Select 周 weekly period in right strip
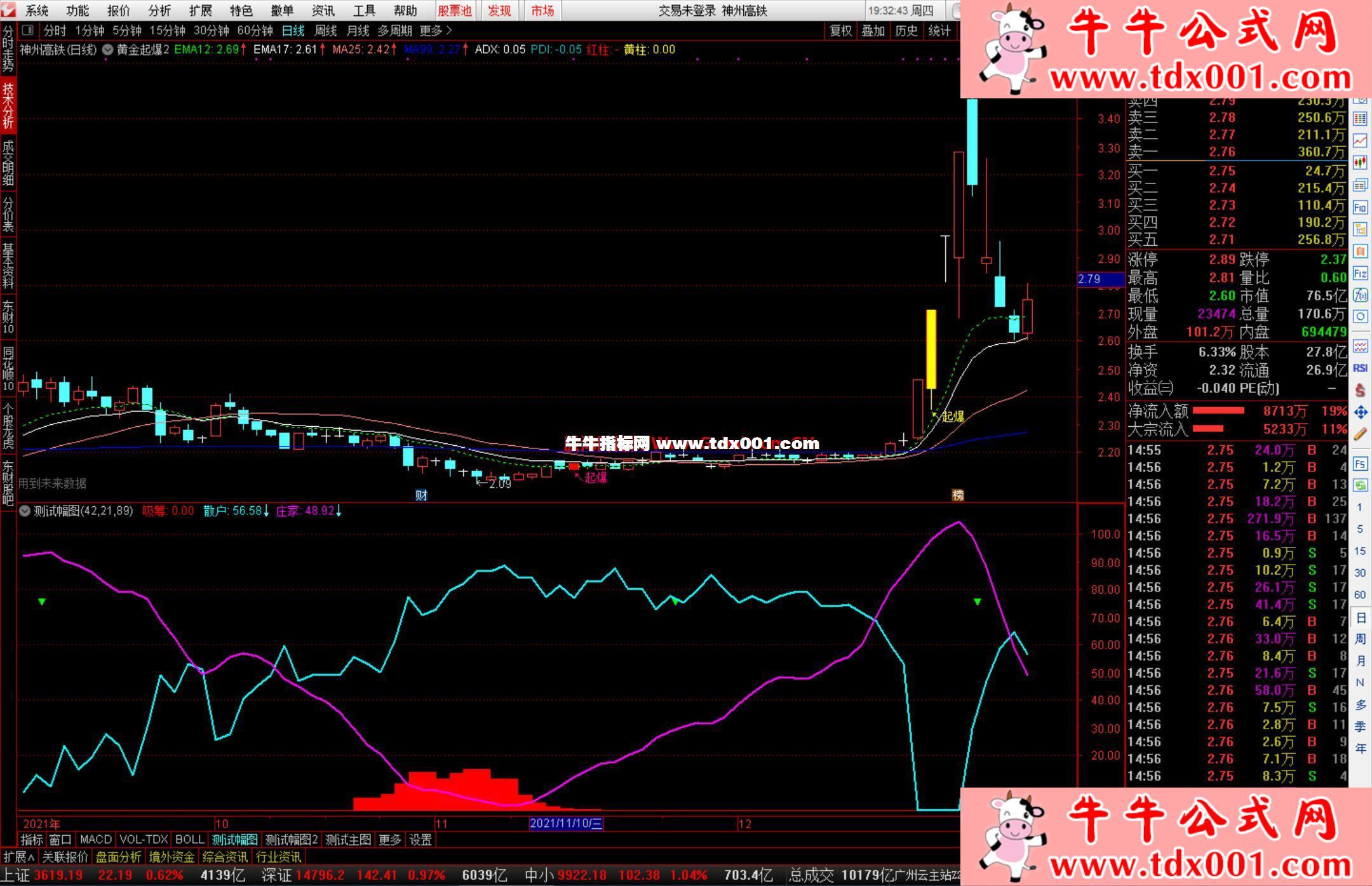Image resolution: width=1372 pixels, height=886 pixels. point(1360,639)
